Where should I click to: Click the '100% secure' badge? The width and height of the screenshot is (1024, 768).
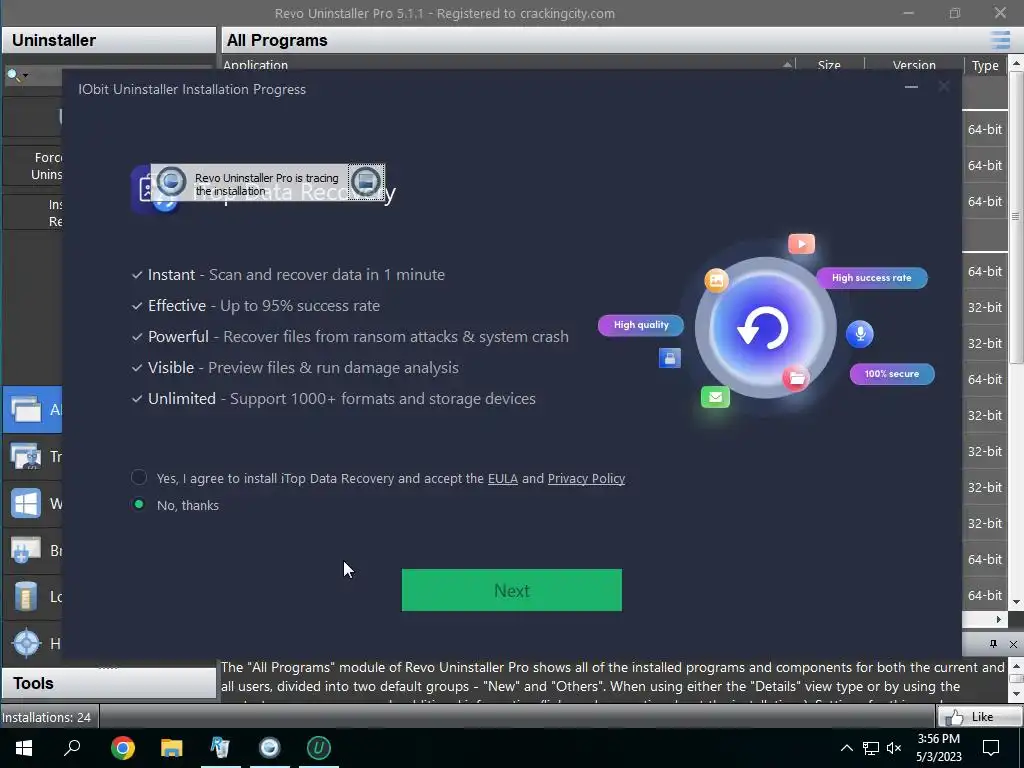891,374
